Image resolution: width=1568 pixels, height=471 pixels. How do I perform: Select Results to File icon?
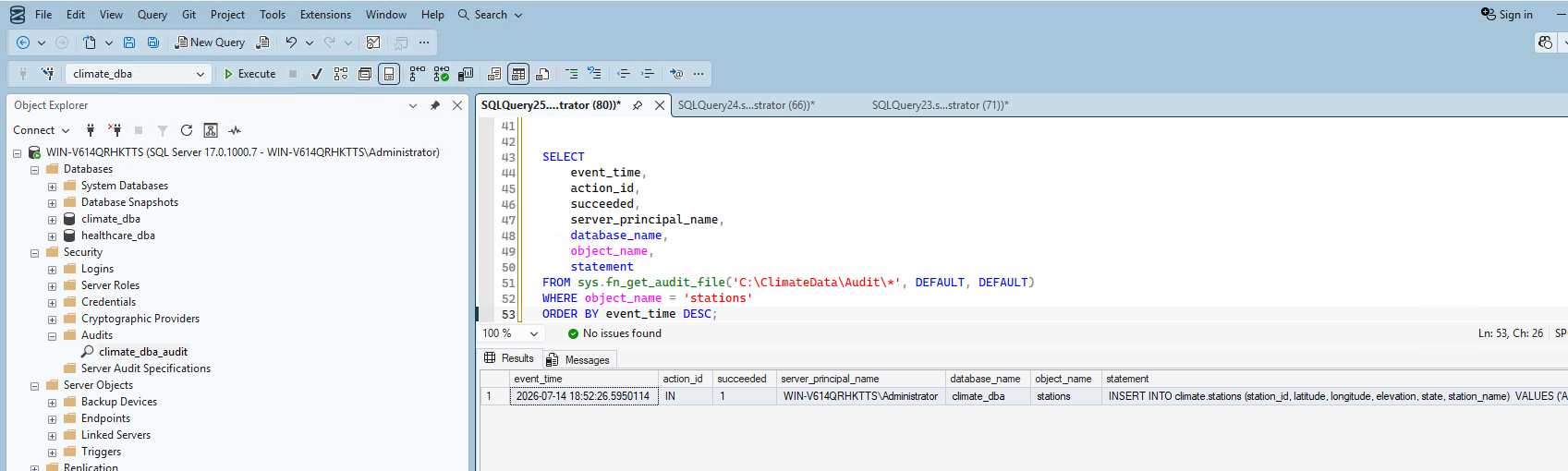(x=542, y=74)
